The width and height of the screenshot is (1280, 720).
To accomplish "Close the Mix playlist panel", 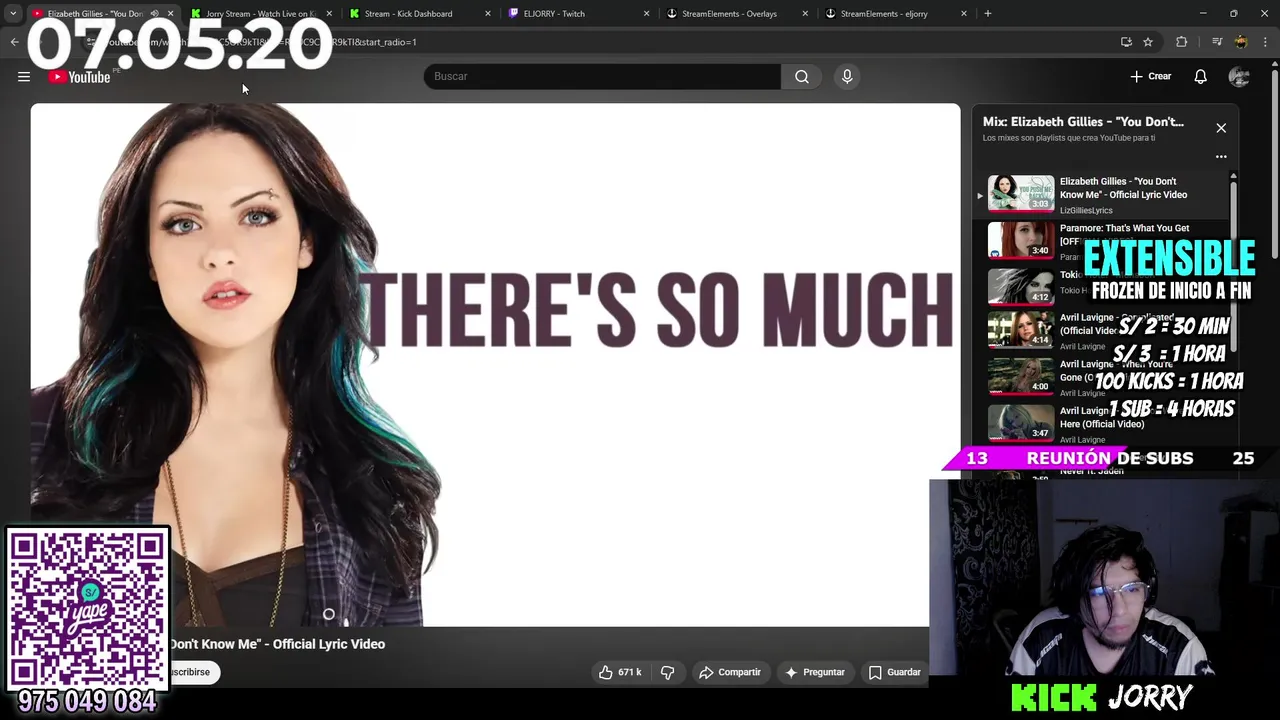I will (x=1221, y=128).
